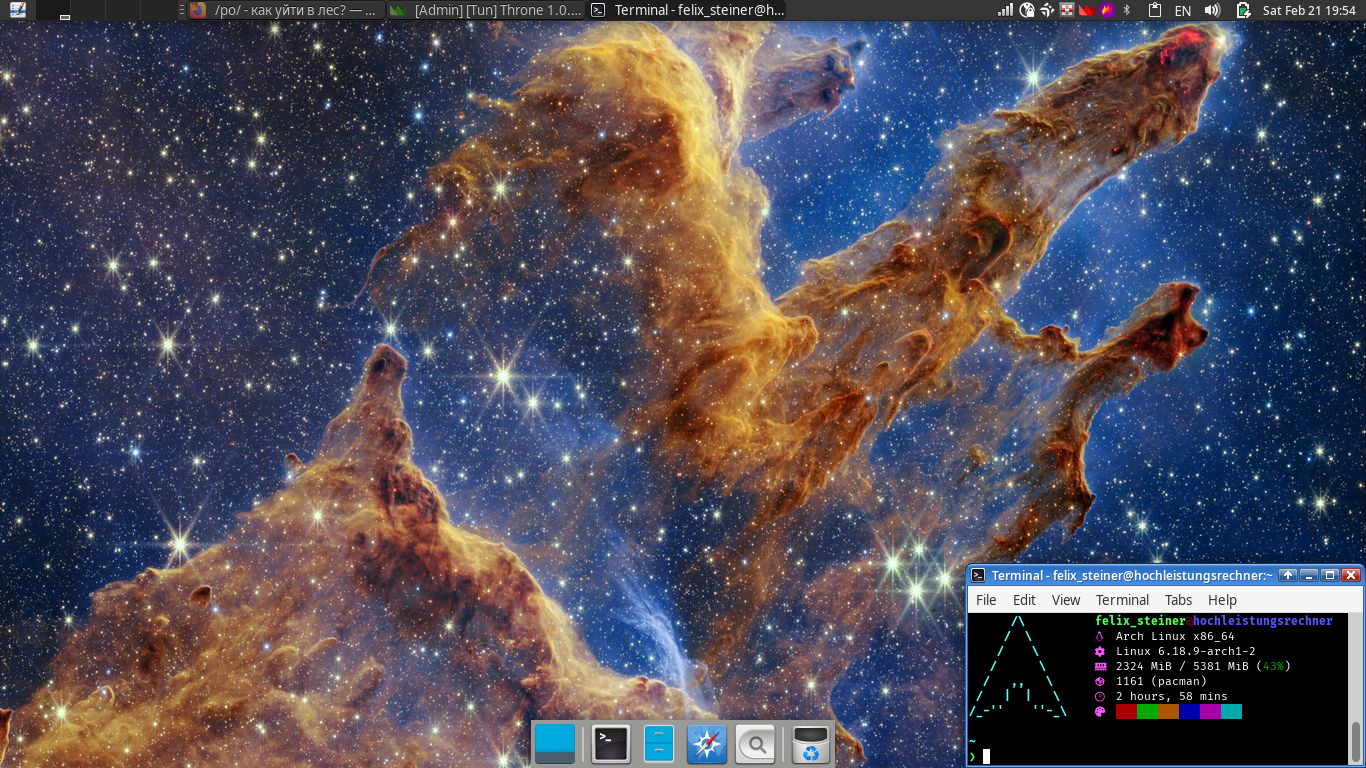Switch to the Throne taskbar window

pyautogui.click(x=485, y=10)
